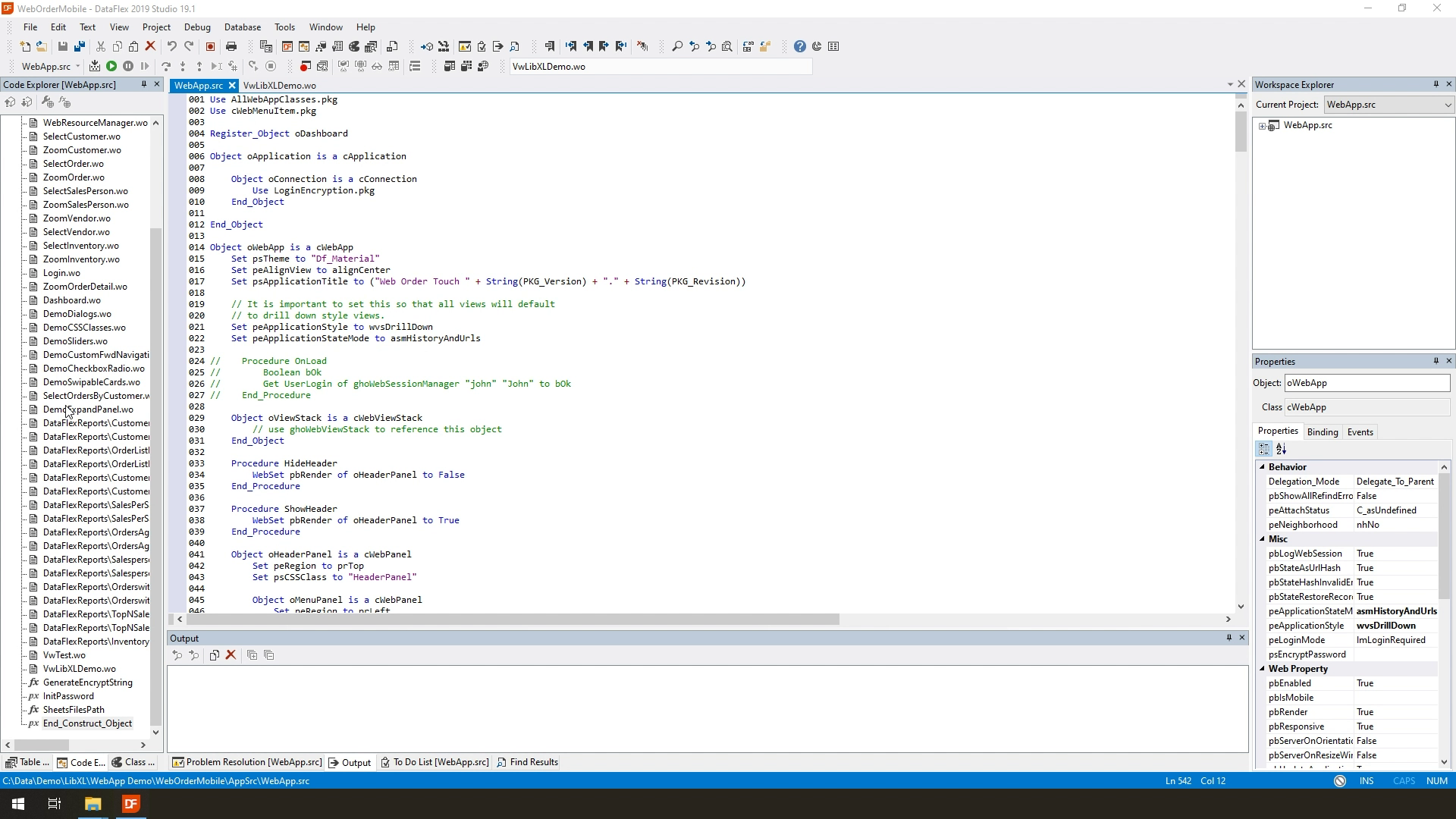
Task: Click the Save file icon
Action: pyautogui.click(x=63, y=47)
